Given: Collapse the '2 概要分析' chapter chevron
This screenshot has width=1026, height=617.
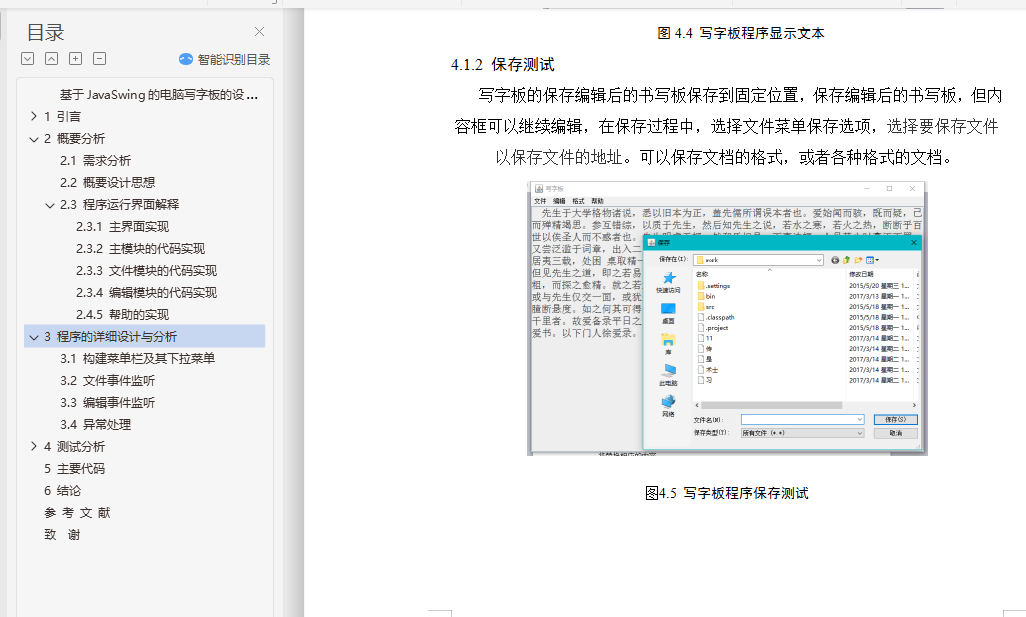Looking at the screenshot, I should [33, 139].
